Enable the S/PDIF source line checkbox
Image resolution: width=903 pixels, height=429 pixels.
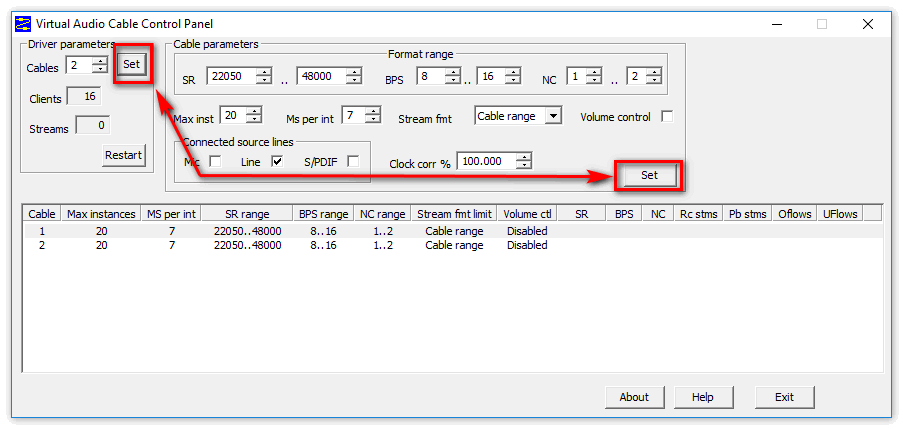tap(353, 162)
